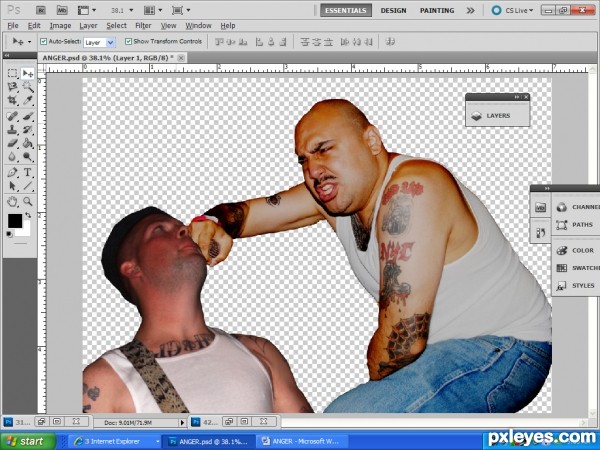This screenshot has width=600, height=450.
Task: Select the Pen tool
Action: 13,172
